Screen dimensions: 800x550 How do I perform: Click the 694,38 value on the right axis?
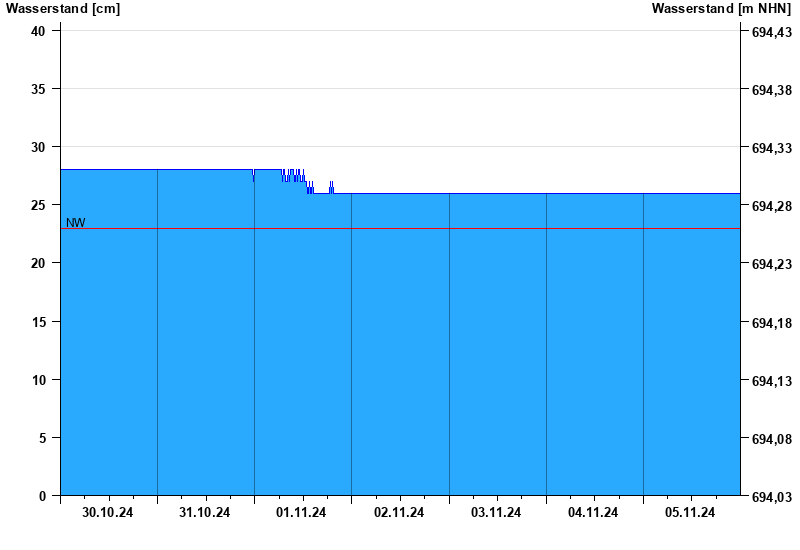pos(772,90)
